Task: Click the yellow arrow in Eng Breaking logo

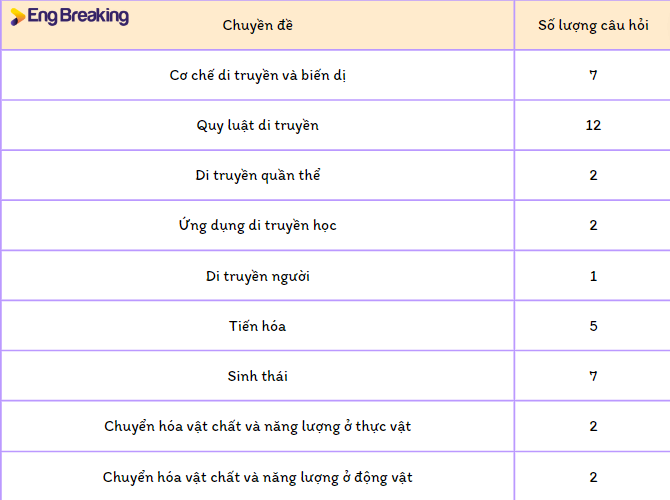Action: click(18, 16)
